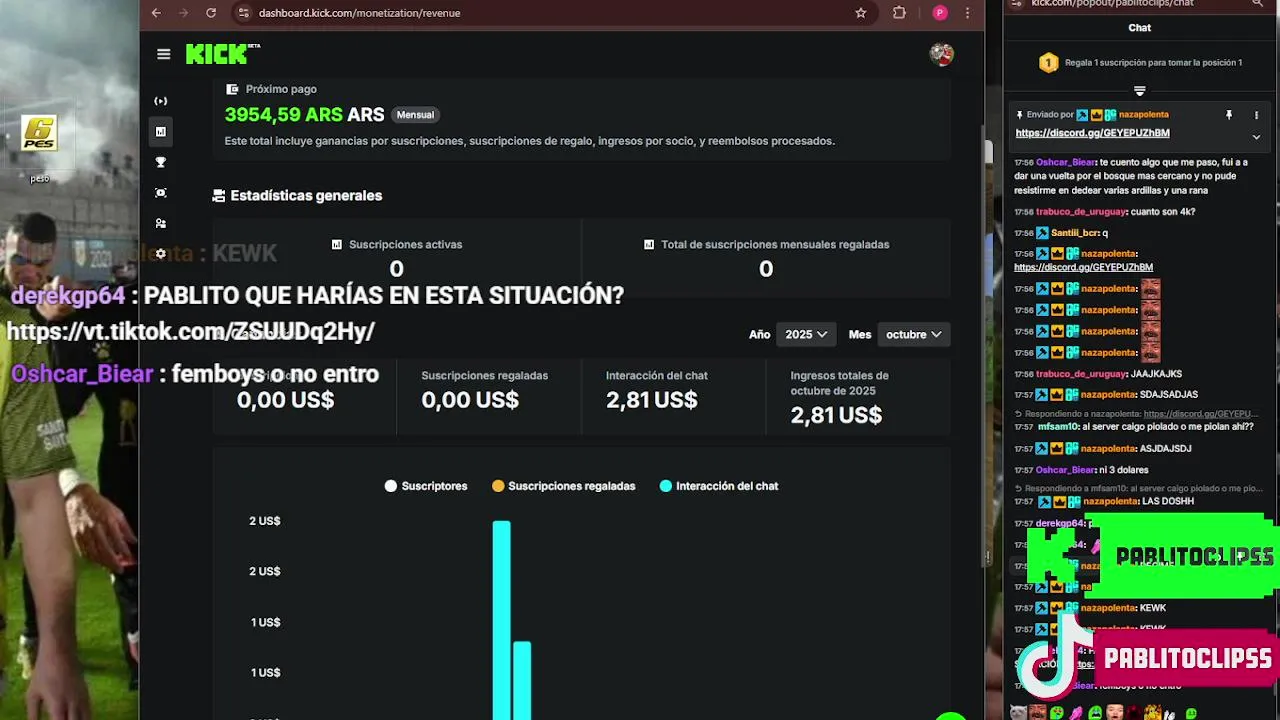This screenshot has width=1280, height=720.
Task: Go forward in the browser
Action: 183,13
